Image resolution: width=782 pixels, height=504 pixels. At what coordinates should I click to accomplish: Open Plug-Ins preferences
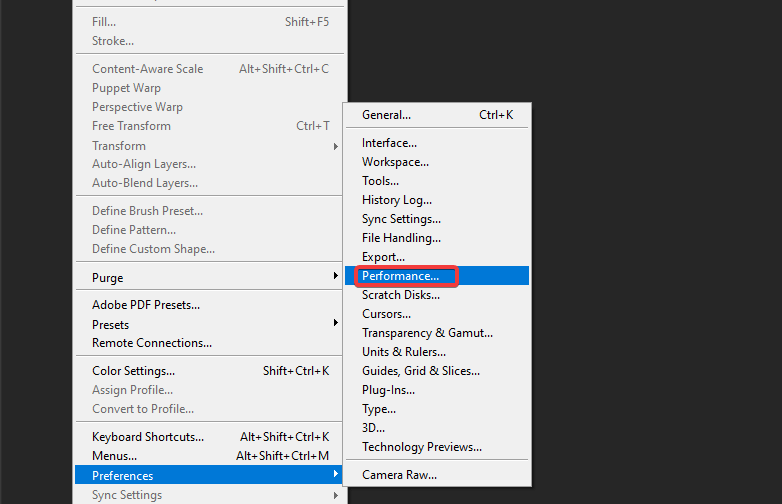tap(437, 390)
